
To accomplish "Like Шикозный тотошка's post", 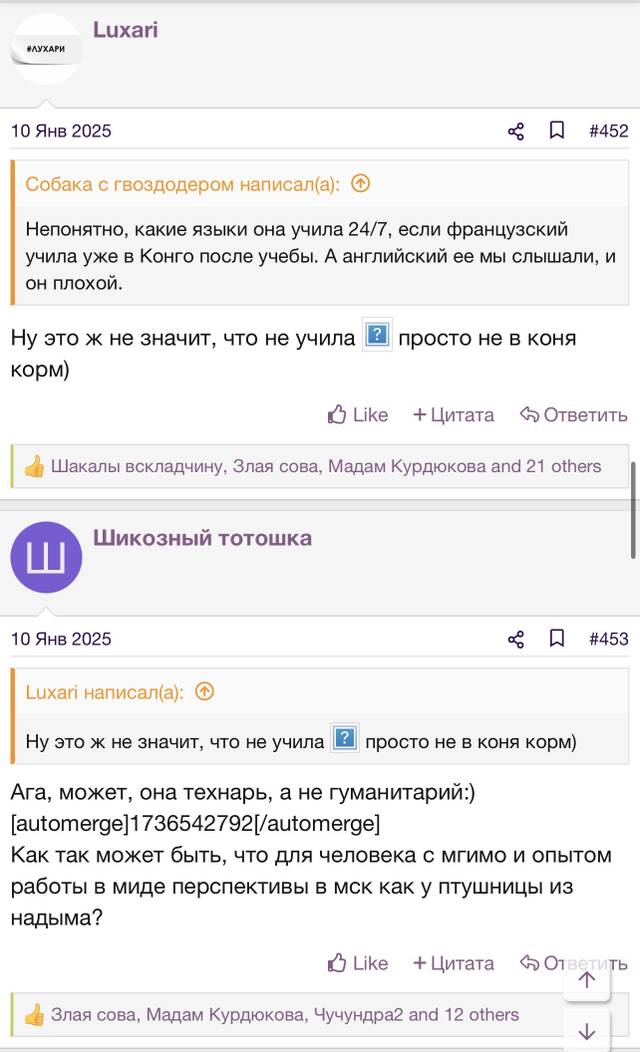I will tap(358, 963).
